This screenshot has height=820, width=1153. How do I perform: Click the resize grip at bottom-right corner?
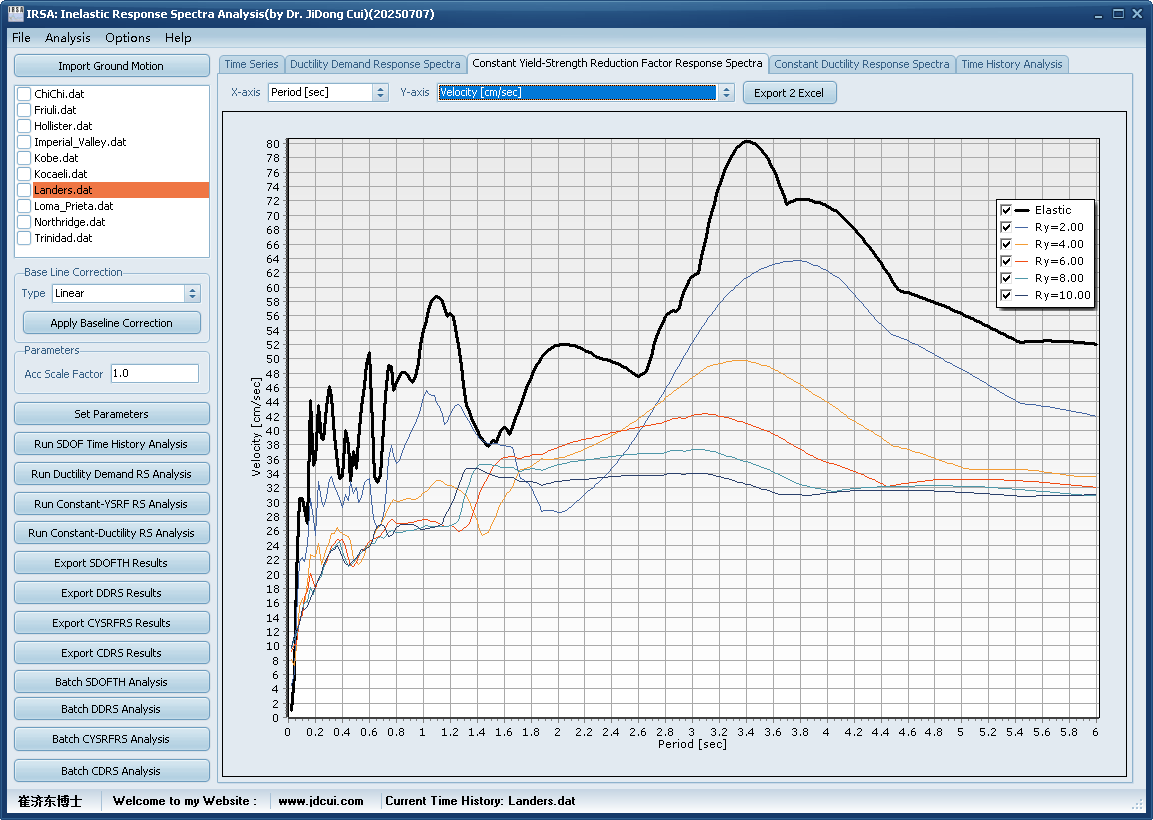(x=1138, y=803)
